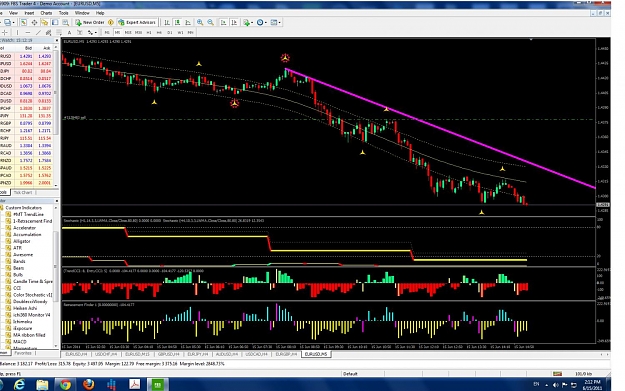This screenshot has width=625, height=391.
Task: Switch chart to Bar Chart mode
Action: pos(167,22)
